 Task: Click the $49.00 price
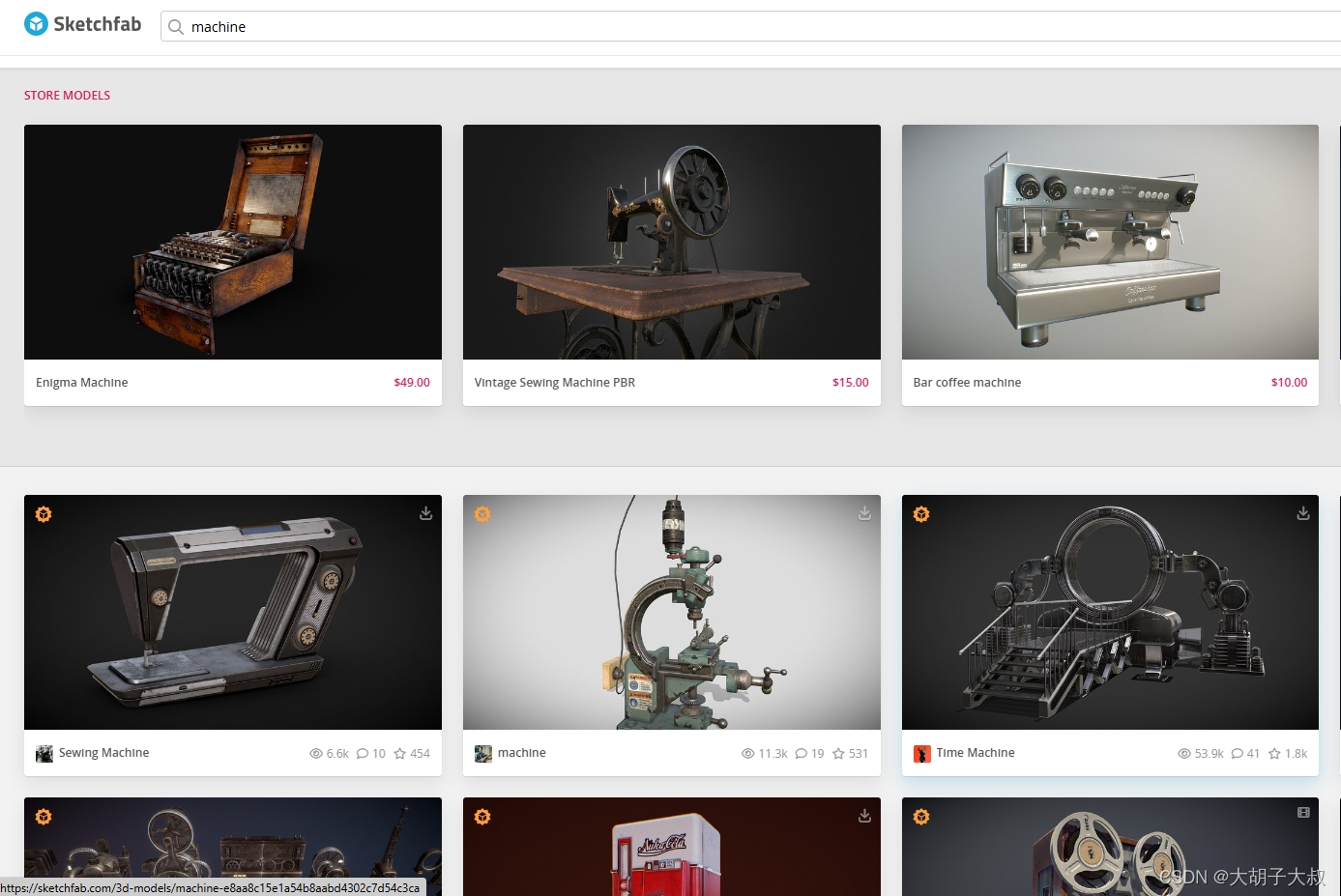pyautogui.click(x=412, y=383)
